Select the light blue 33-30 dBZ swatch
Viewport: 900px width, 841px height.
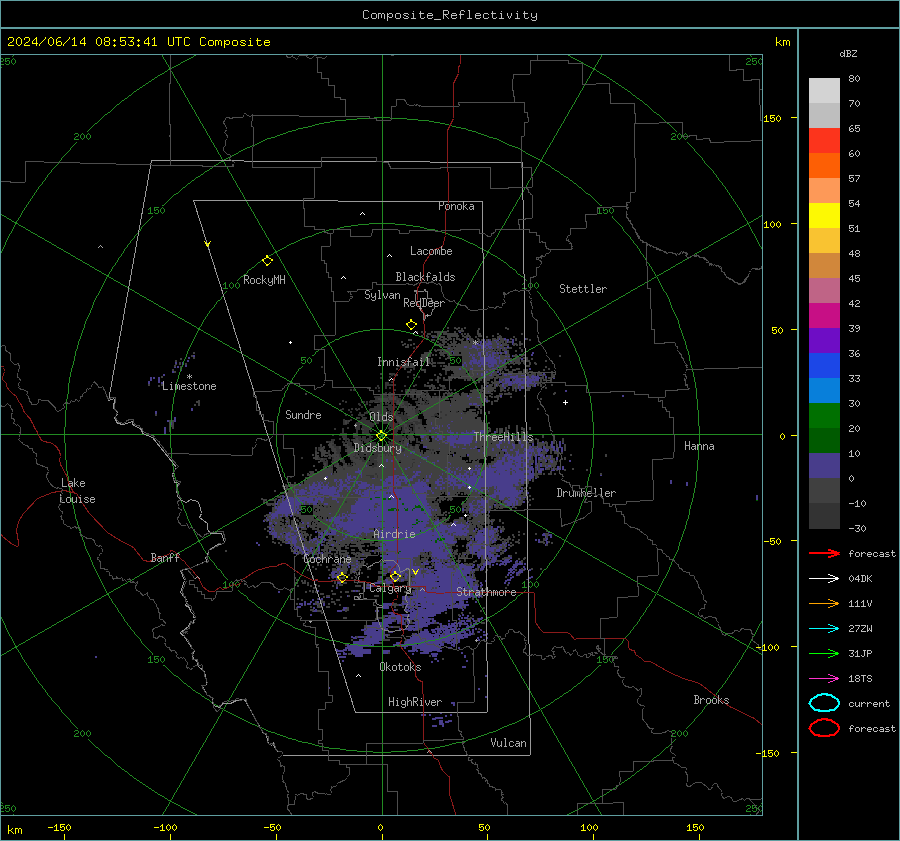[824, 391]
